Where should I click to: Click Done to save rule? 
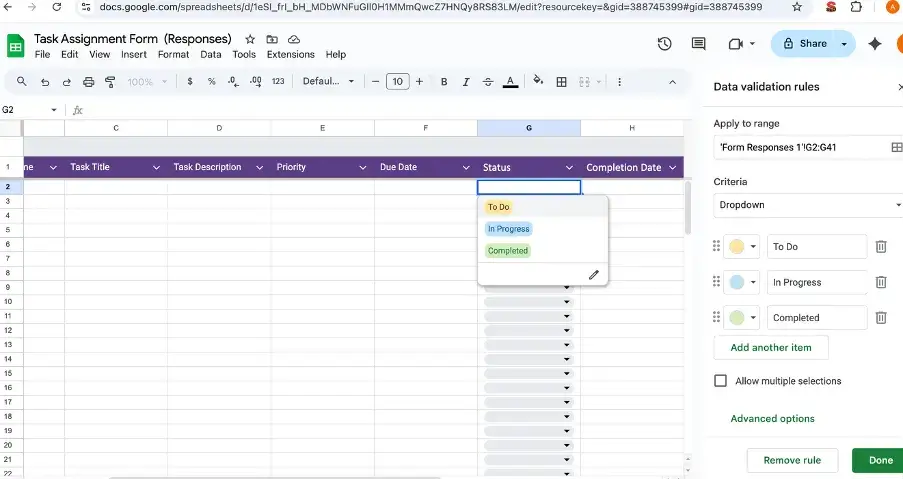coord(880,460)
